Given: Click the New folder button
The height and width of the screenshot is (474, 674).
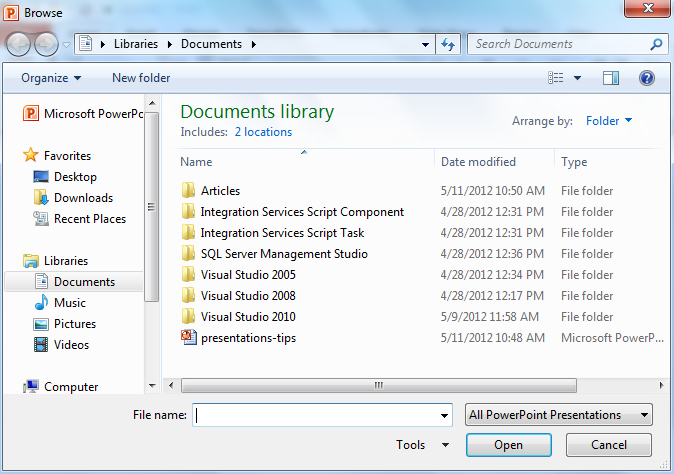Looking at the screenshot, I should coord(141,78).
